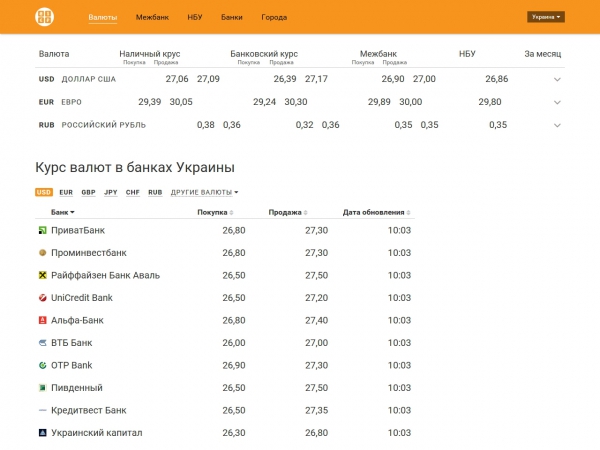The image size is (600, 450).
Task: Click the Кредитвест Банк logo icon
Action: [42, 410]
